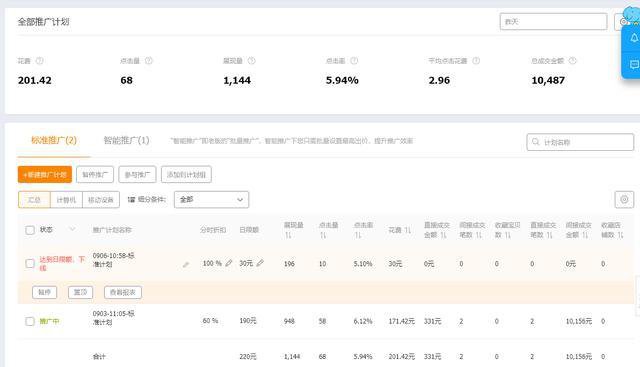Click the orange 新建推广计划 button
The height and width of the screenshot is (367, 640).
45,175
